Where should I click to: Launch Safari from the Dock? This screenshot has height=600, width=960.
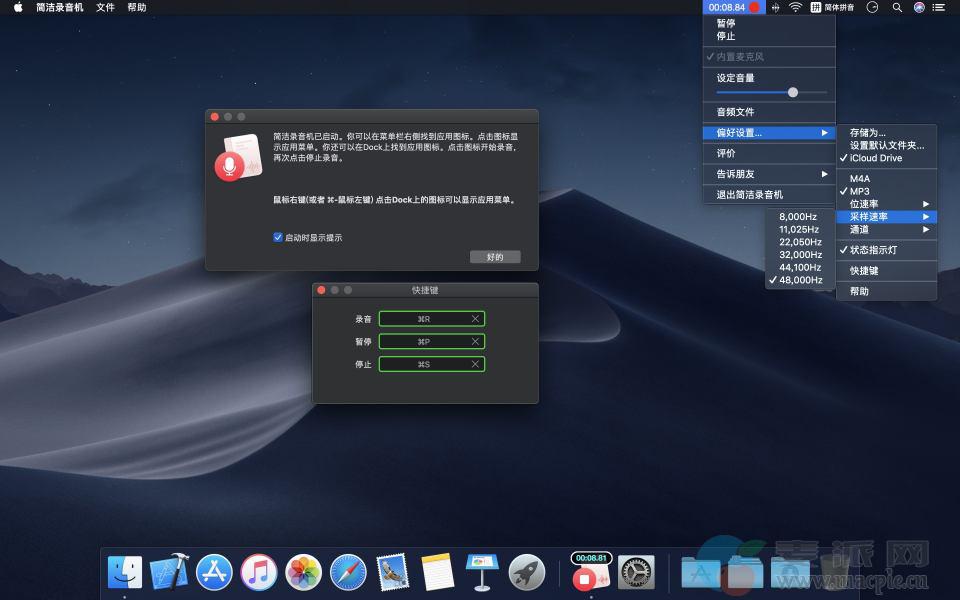348,573
